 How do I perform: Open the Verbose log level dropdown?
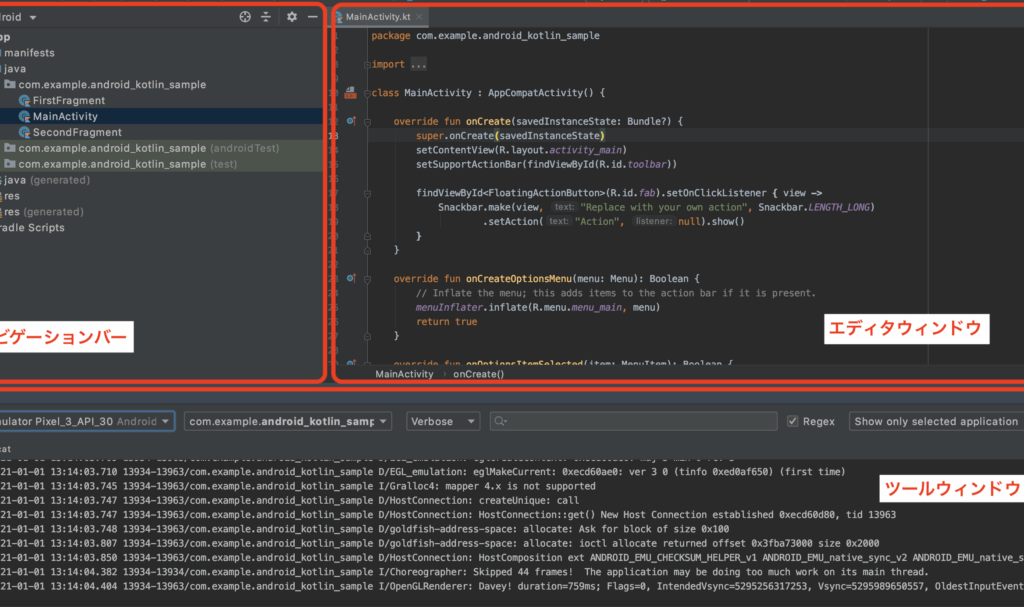pyautogui.click(x=442, y=422)
